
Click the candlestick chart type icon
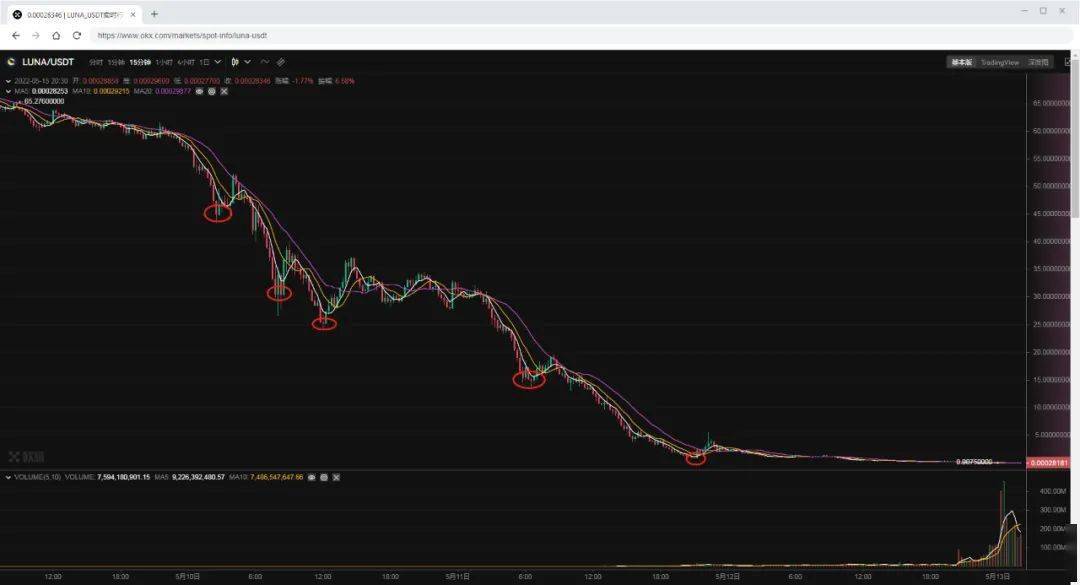[235, 62]
